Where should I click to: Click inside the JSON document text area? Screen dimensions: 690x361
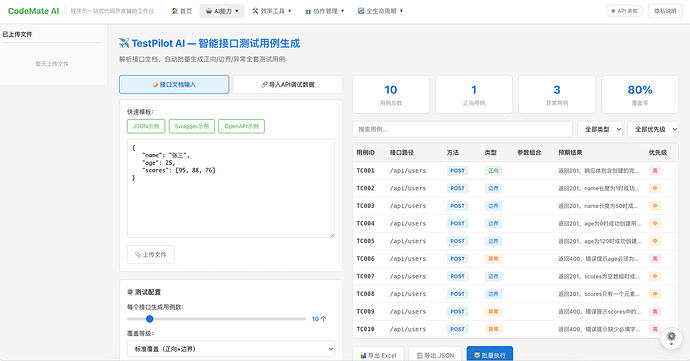231,188
